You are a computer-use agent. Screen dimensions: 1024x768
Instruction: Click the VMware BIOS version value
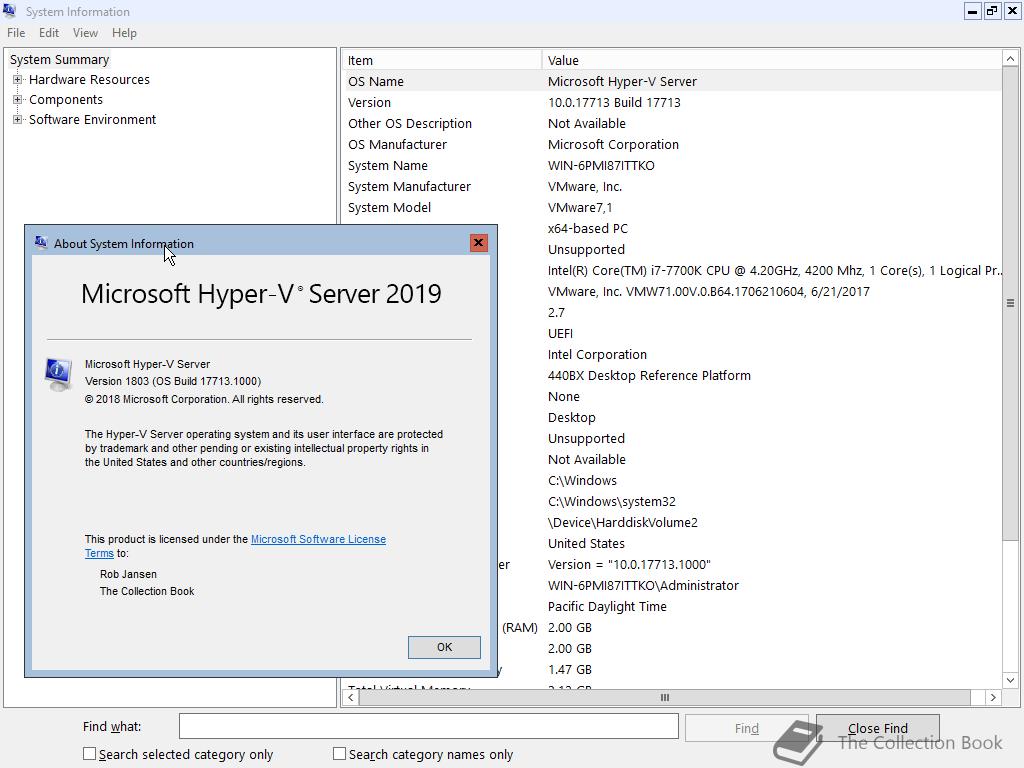[x=709, y=291]
